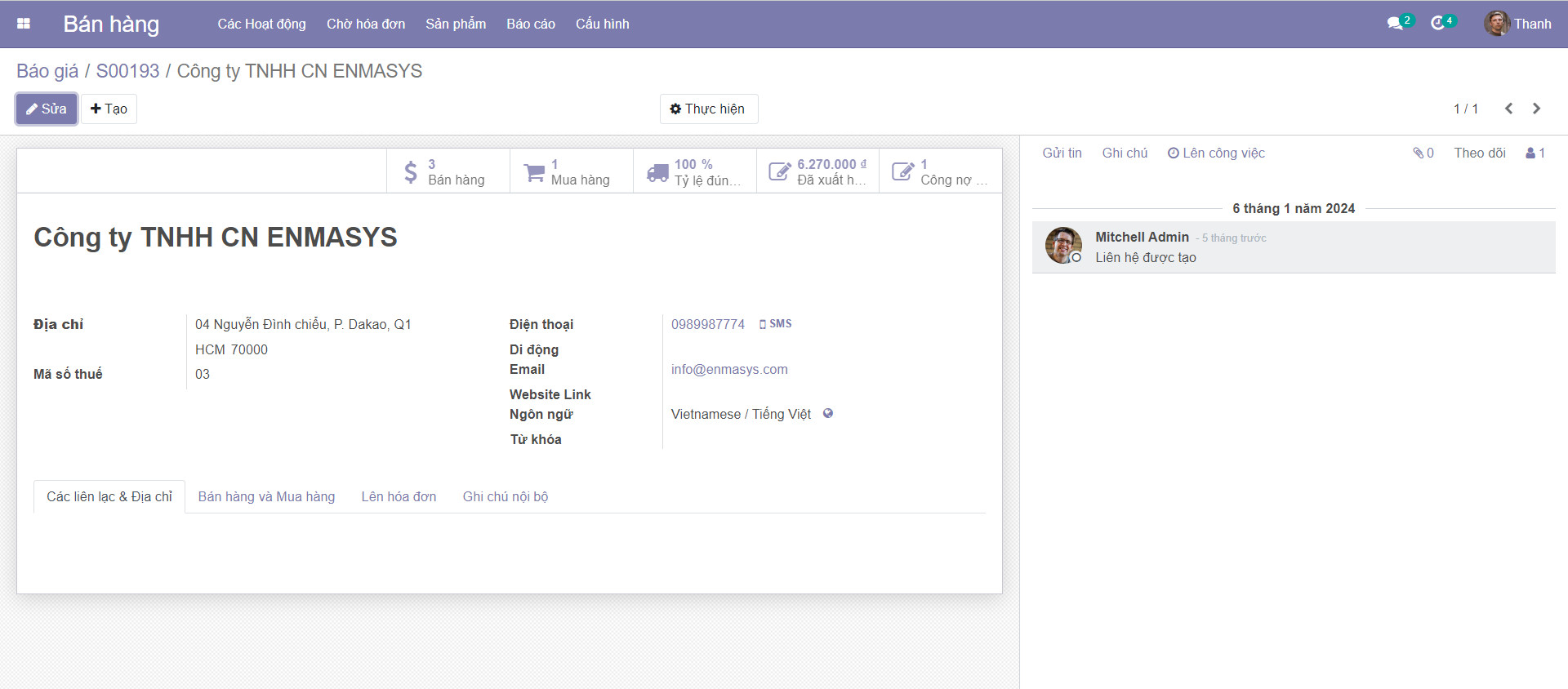Go to previous record arrow

pyautogui.click(x=1508, y=109)
